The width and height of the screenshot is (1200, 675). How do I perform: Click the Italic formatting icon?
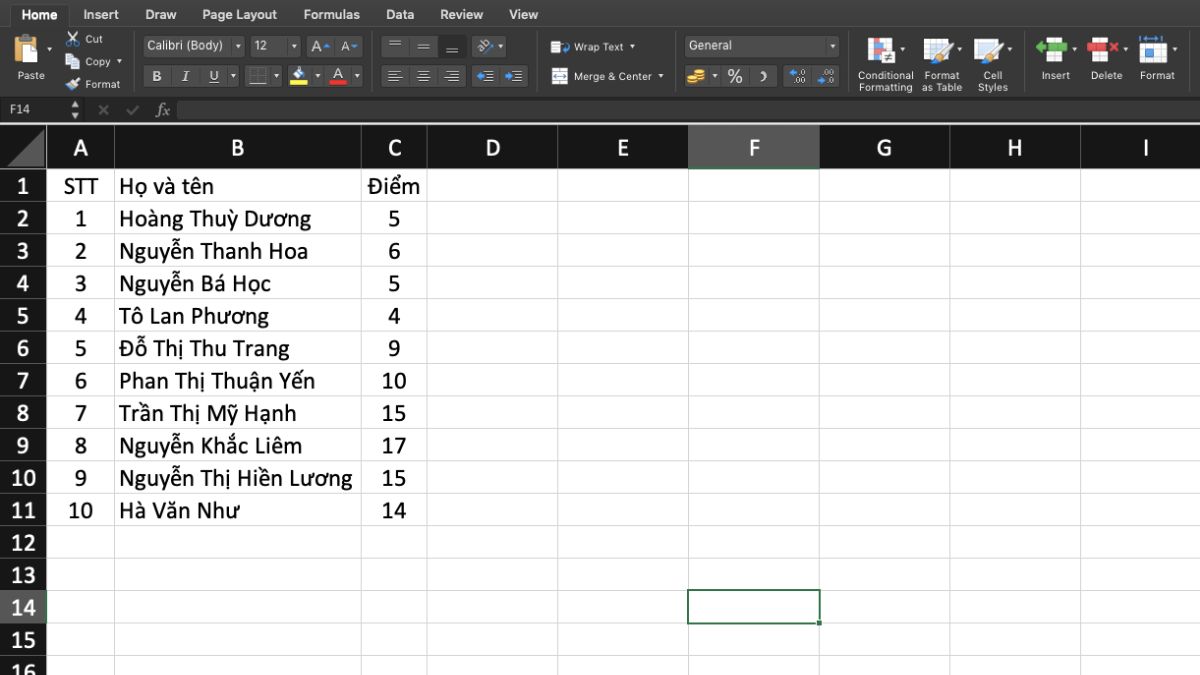tap(185, 75)
